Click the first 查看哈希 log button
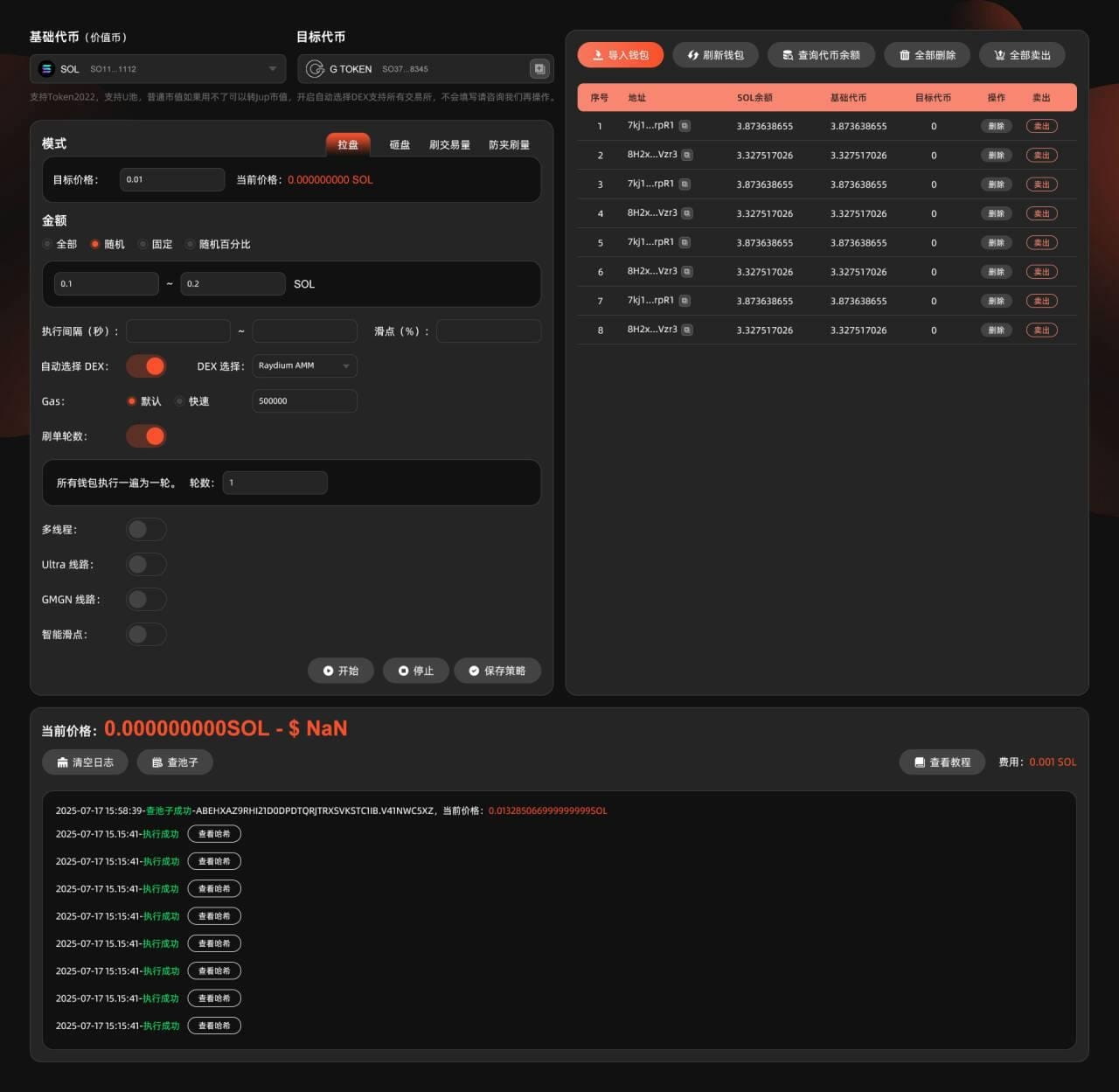Screen dimensions: 1119x1092 [214, 834]
